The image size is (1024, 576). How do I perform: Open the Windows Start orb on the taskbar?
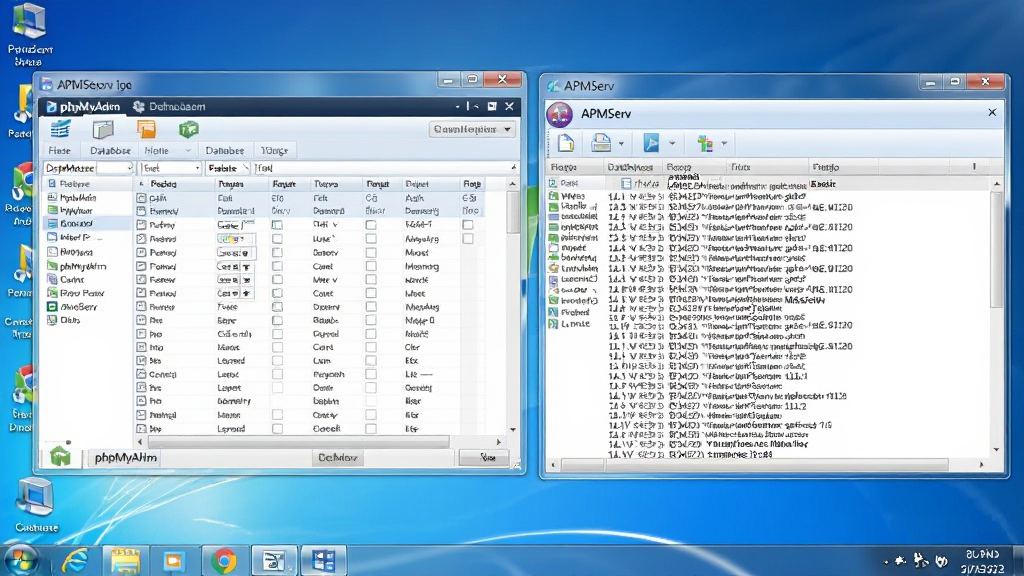click(x=21, y=560)
